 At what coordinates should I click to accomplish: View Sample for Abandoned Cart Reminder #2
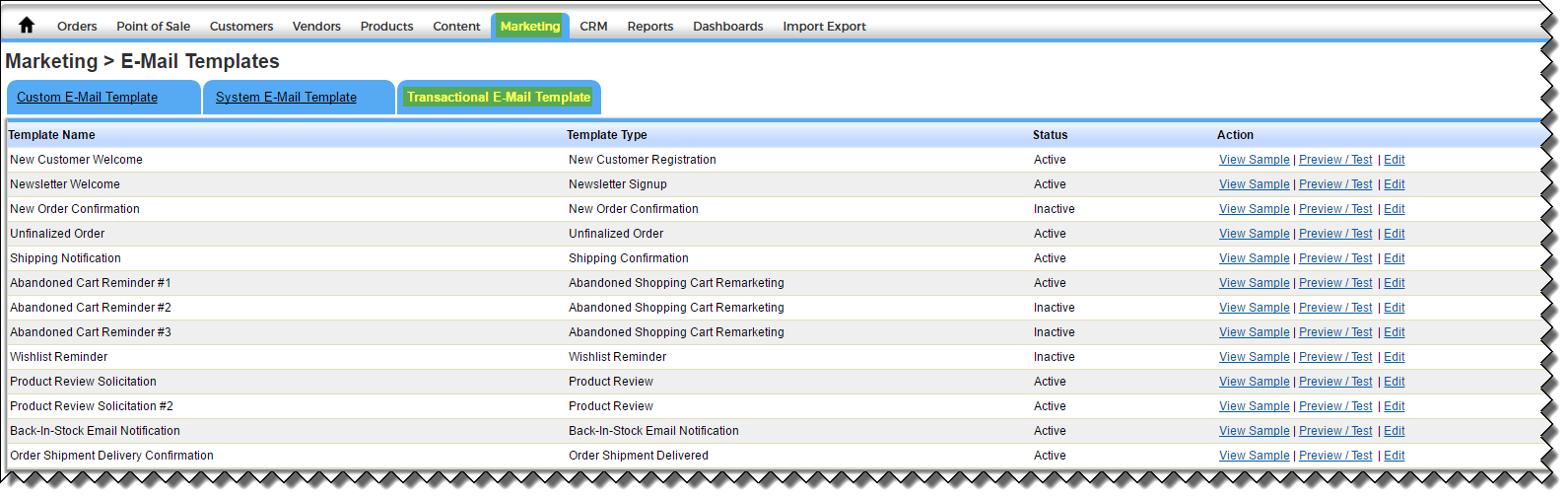coord(1254,308)
